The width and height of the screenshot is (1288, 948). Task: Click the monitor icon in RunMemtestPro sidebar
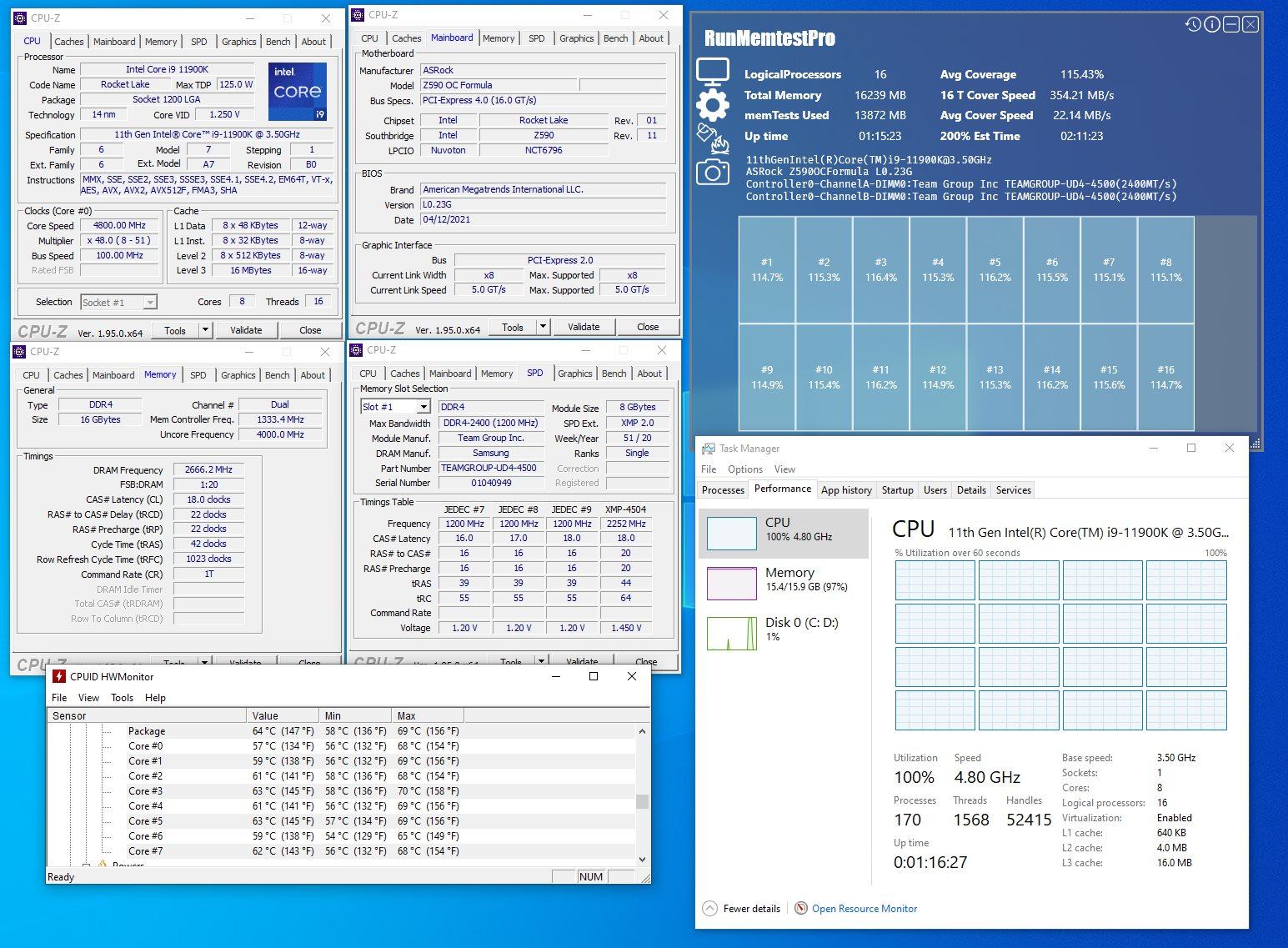tap(713, 73)
